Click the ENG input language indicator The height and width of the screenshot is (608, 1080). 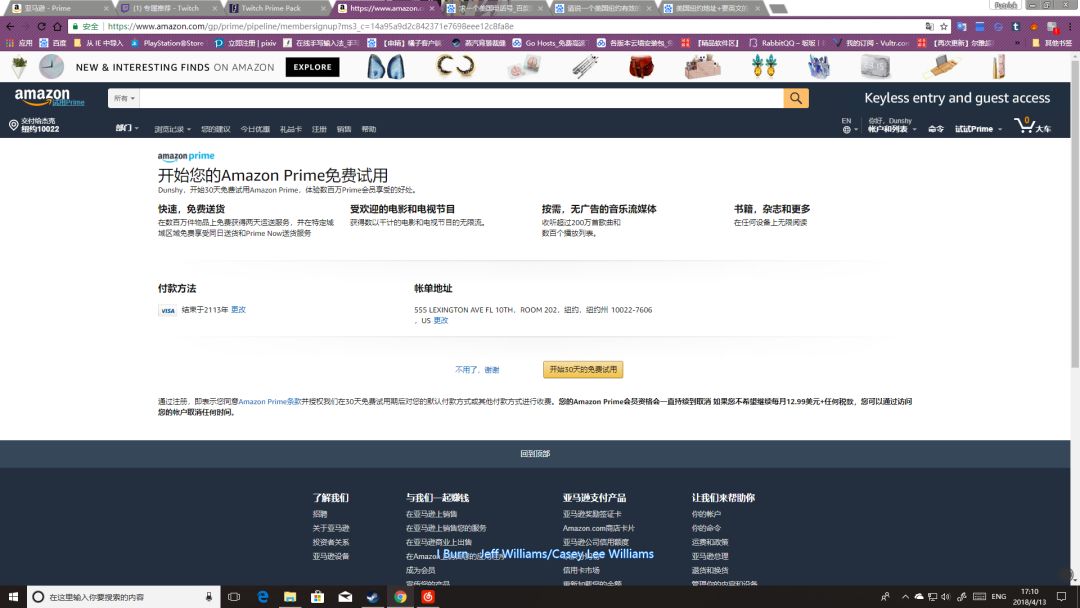(999, 596)
